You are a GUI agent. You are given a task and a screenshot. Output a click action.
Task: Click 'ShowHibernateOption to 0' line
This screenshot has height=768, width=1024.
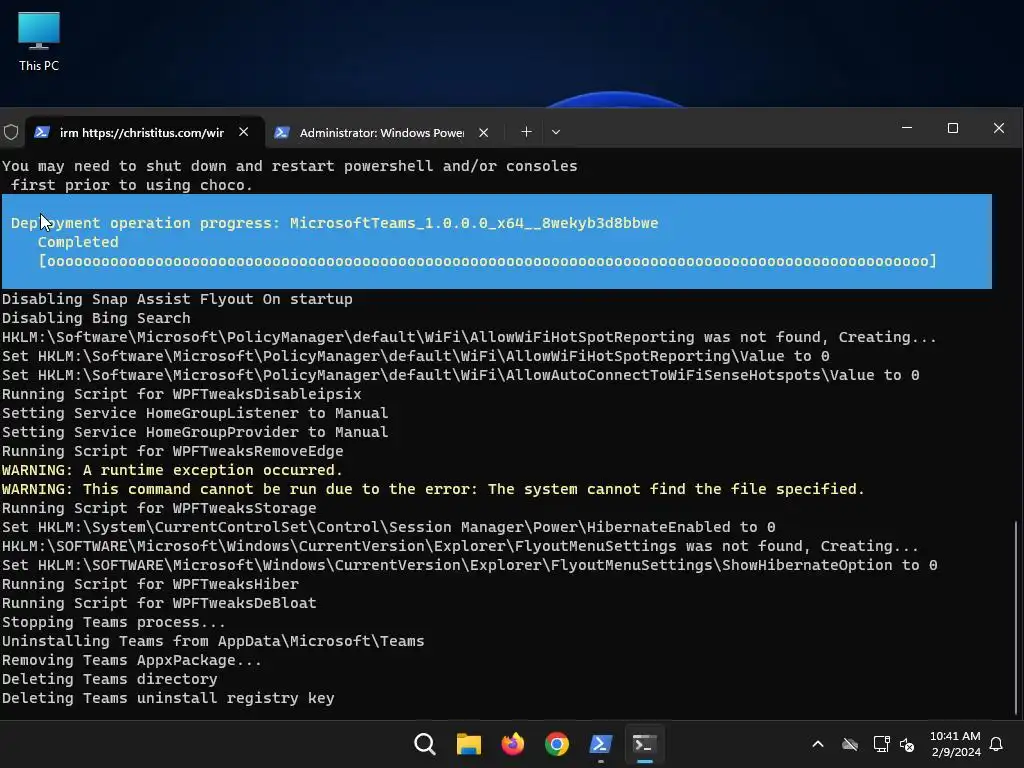470,565
